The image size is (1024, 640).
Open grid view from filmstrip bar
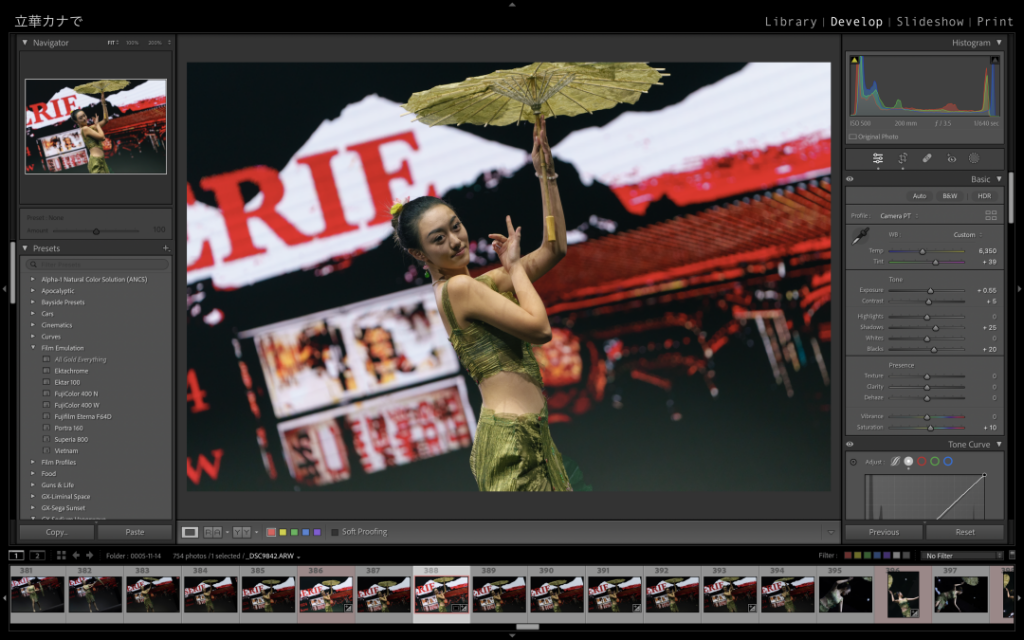click(61, 555)
